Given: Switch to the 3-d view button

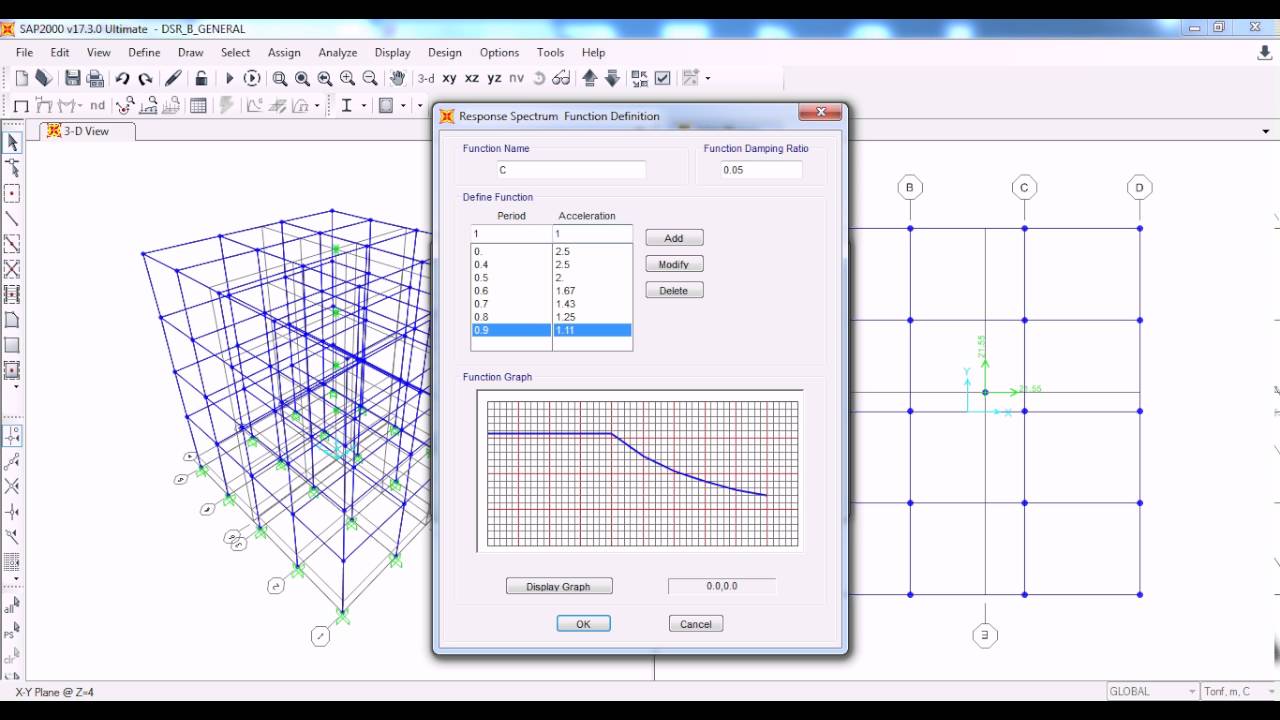Looking at the screenshot, I should pos(426,78).
